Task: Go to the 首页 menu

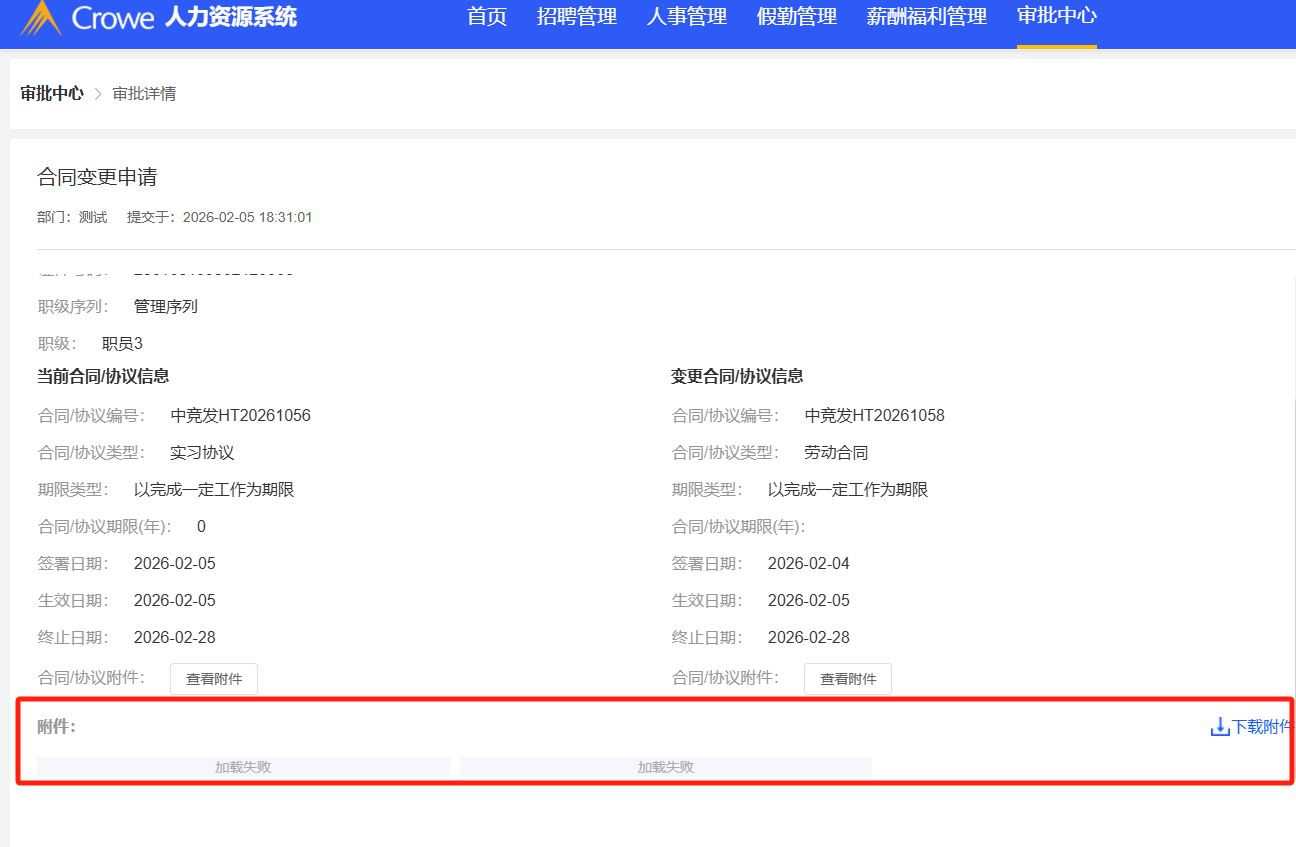Action: [487, 16]
